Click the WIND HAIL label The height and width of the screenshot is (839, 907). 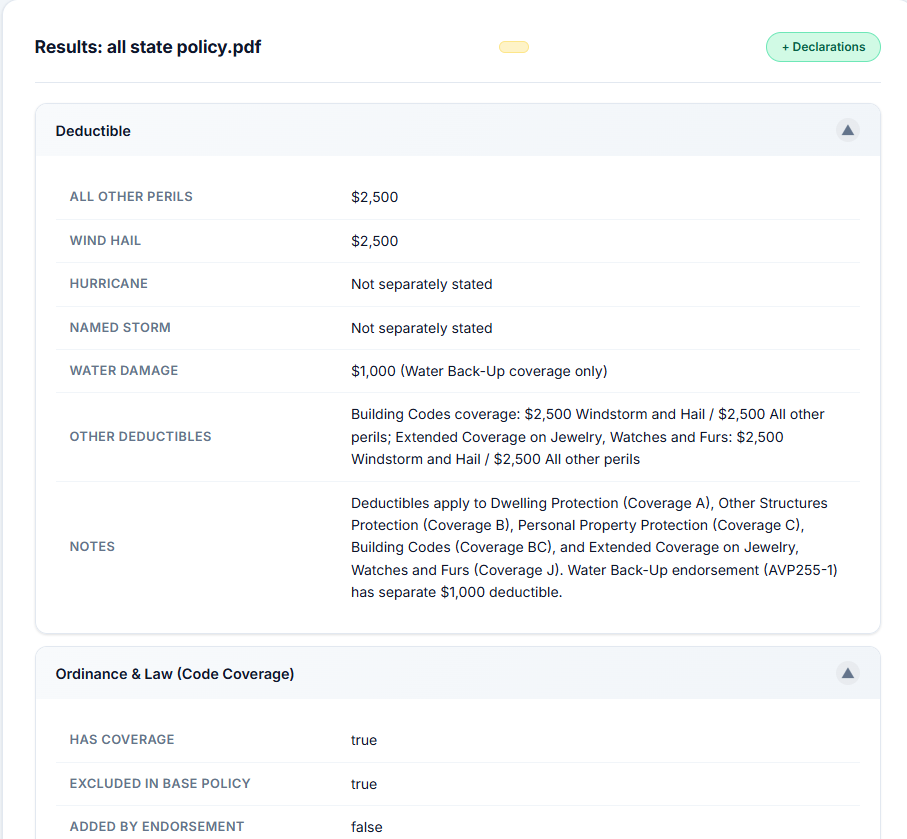pos(105,241)
